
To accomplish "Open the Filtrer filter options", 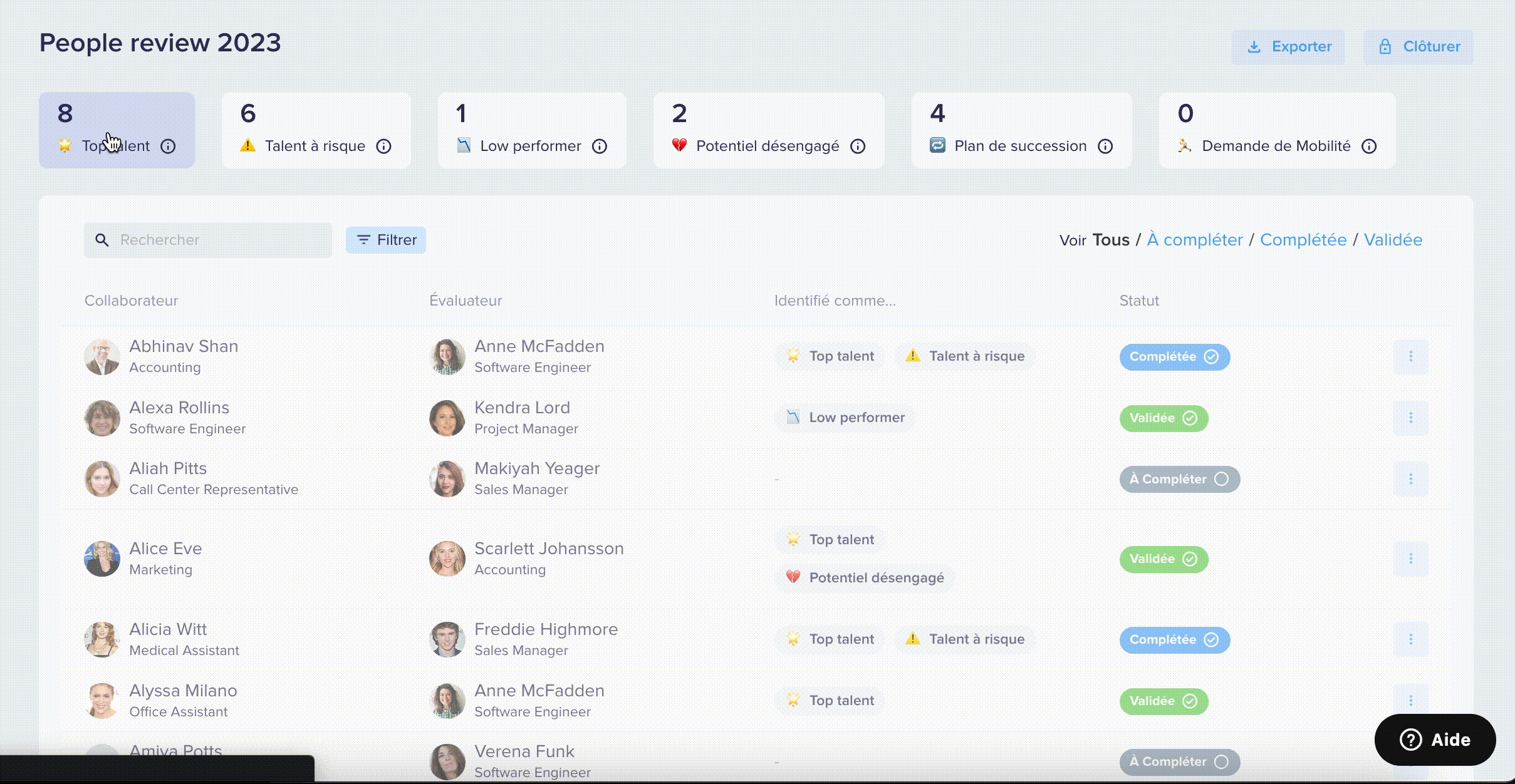I will click(x=386, y=240).
